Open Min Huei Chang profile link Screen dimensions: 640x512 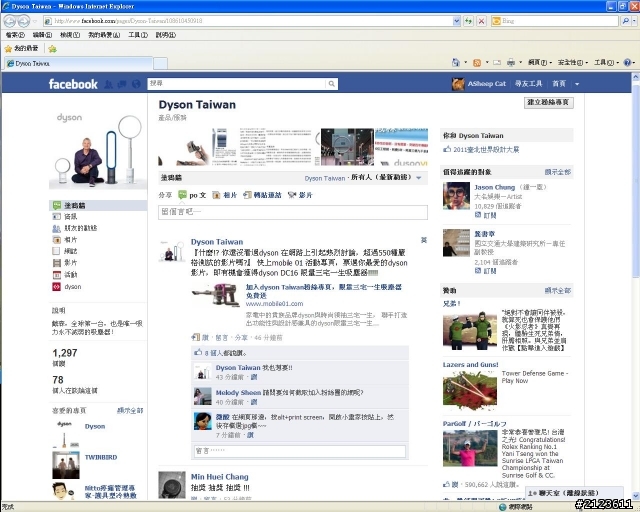[x=220, y=477]
